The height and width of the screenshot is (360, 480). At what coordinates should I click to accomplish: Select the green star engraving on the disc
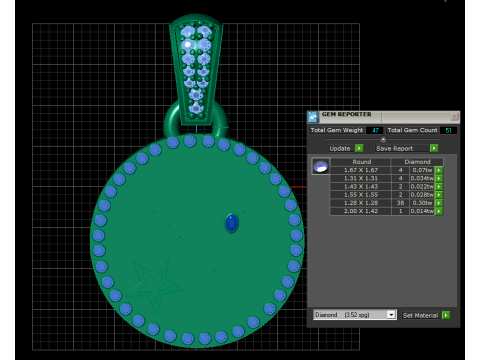155,285
